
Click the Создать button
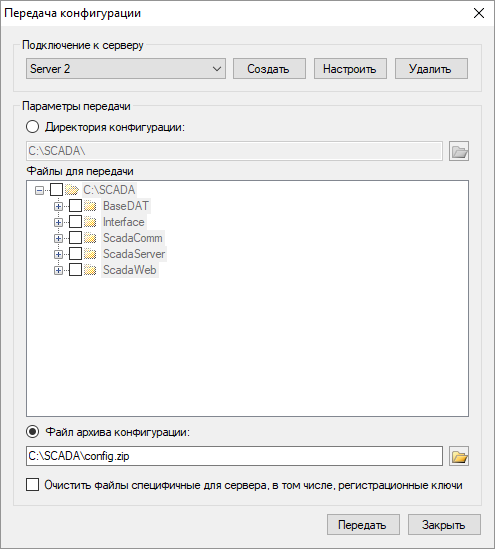point(269,69)
